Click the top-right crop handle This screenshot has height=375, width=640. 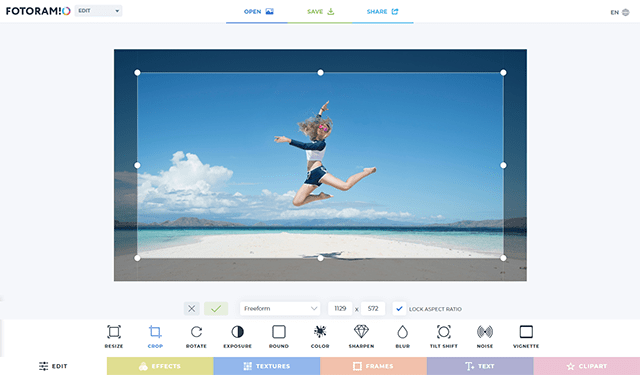point(503,73)
